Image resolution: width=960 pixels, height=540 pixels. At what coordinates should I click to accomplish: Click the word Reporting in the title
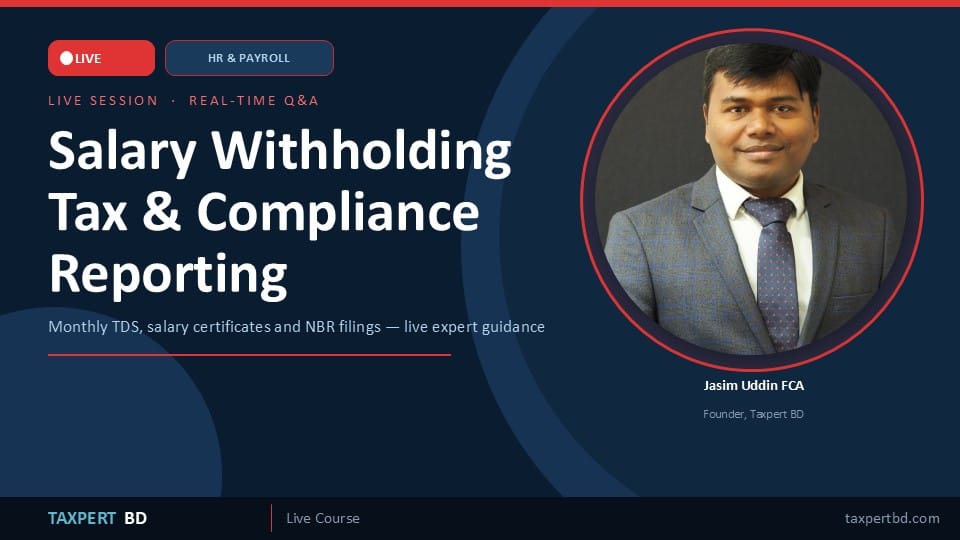(168, 274)
